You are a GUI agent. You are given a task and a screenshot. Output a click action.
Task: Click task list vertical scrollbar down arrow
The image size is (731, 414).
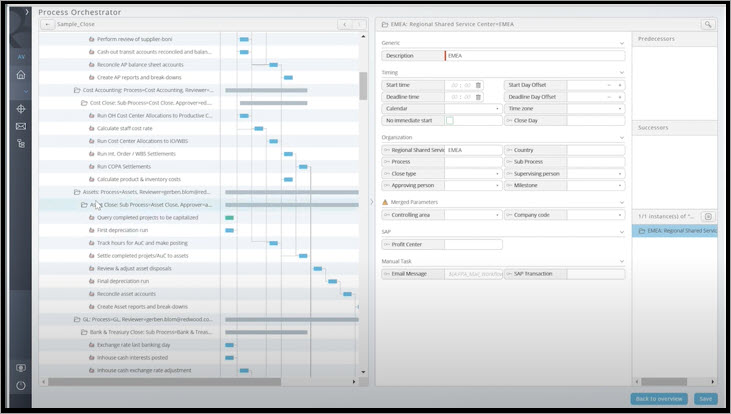tap(363, 372)
